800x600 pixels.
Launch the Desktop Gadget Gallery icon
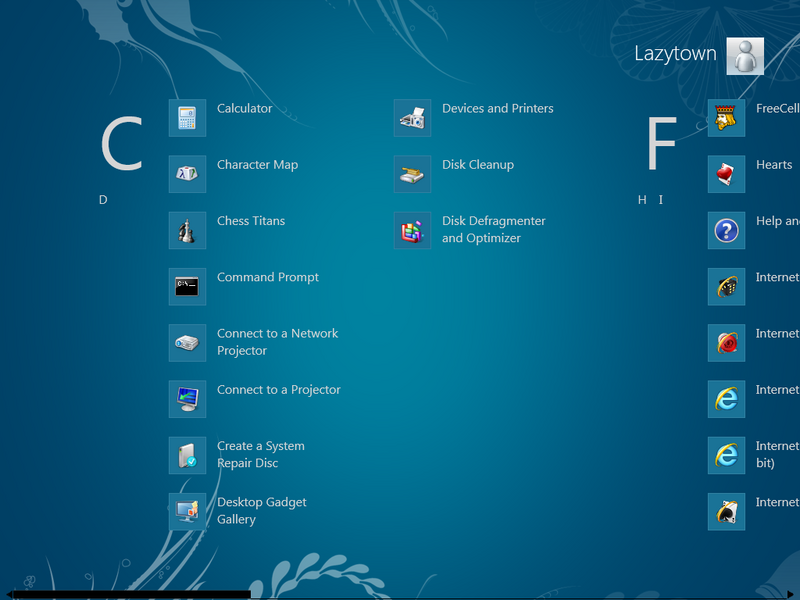point(187,511)
